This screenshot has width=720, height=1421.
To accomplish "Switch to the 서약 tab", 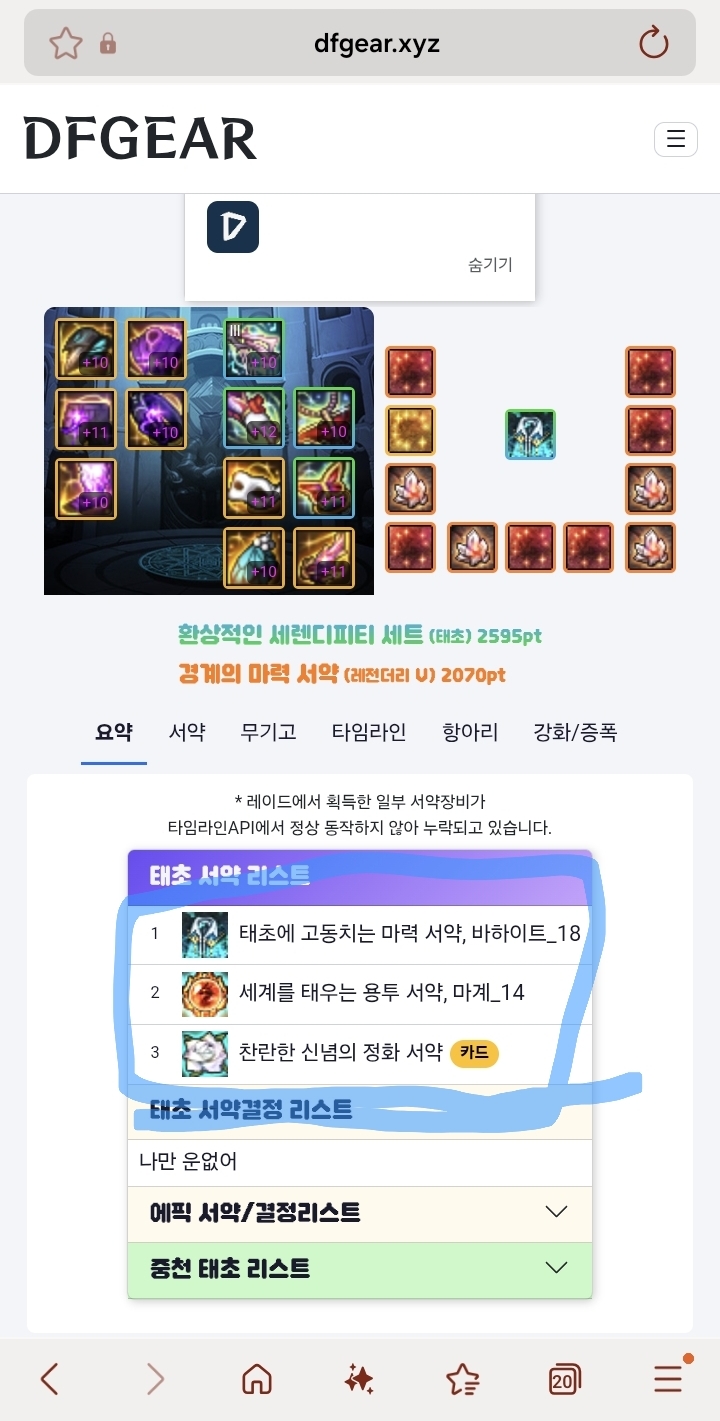I will pos(187,732).
